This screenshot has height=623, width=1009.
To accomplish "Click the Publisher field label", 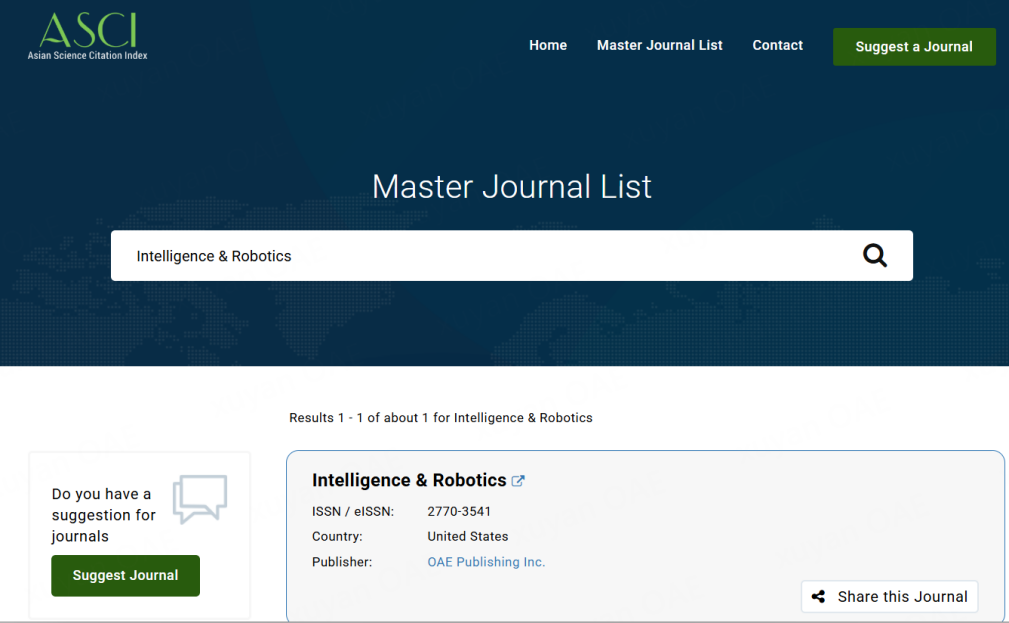I will click(342, 562).
